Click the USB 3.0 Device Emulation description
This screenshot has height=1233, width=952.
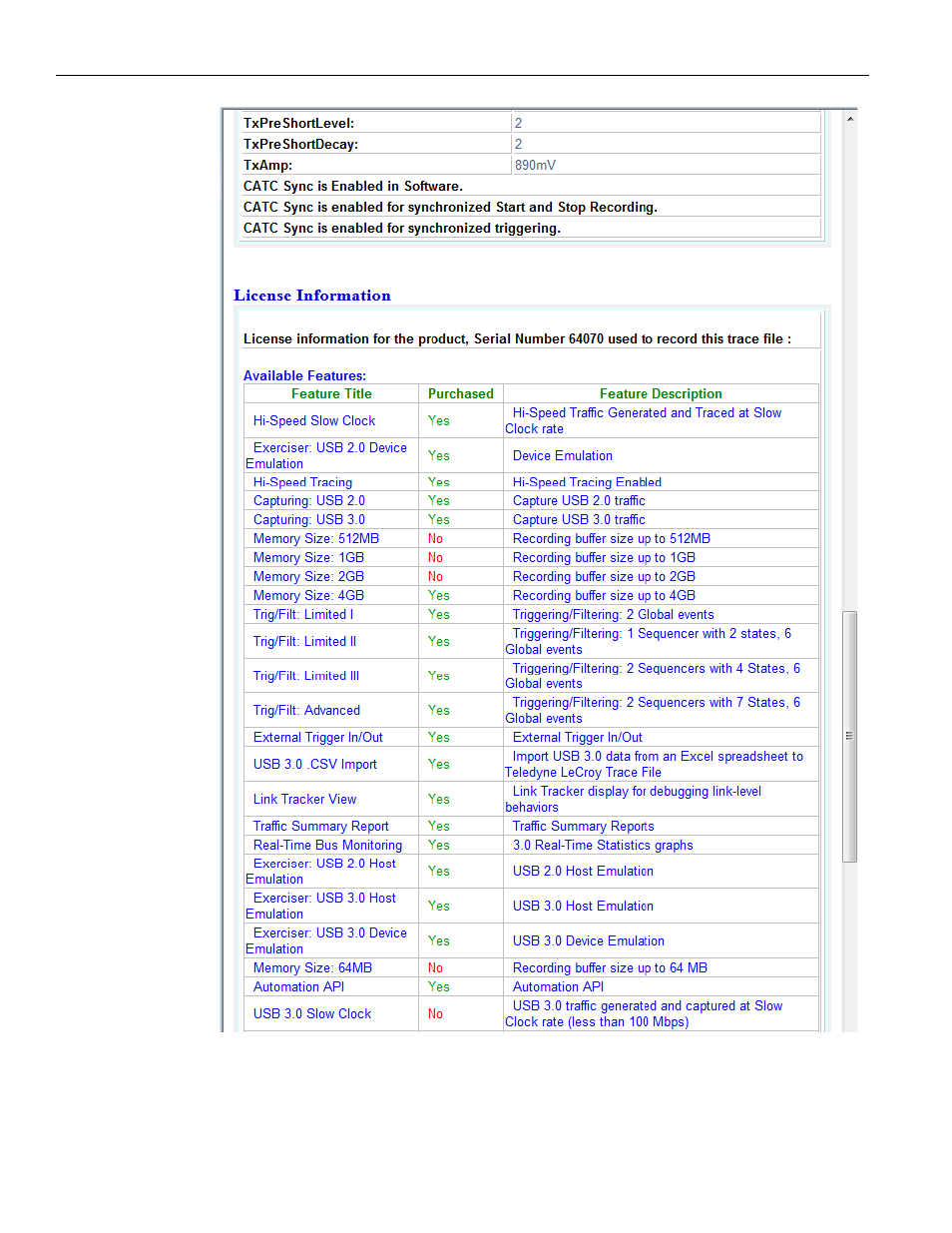(x=589, y=941)
